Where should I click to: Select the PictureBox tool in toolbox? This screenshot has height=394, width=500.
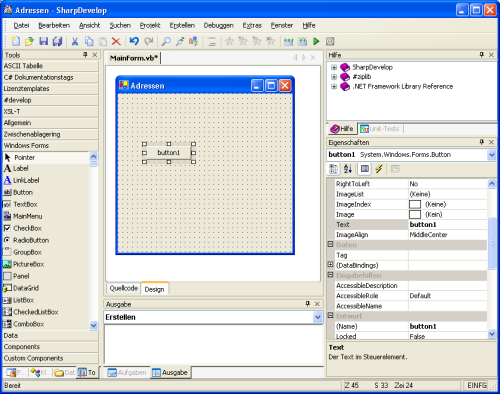click(24, 264)
